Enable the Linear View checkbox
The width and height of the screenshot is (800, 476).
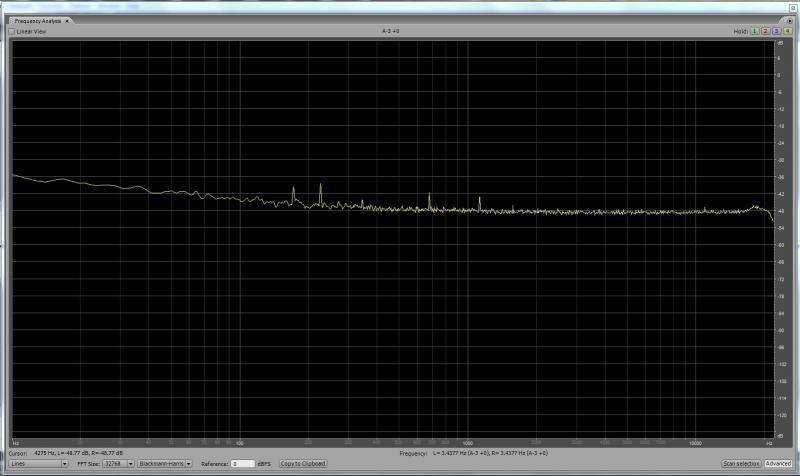click(x=12, y=31)
